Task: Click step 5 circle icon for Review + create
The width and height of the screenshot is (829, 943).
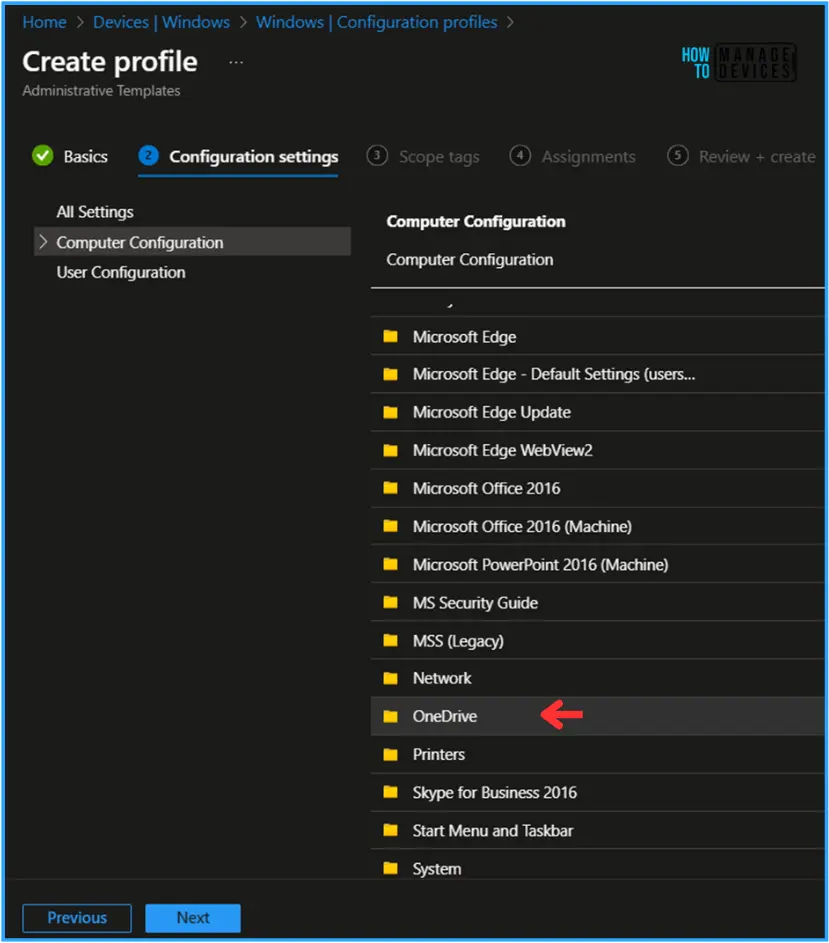Action: (677, 156)
